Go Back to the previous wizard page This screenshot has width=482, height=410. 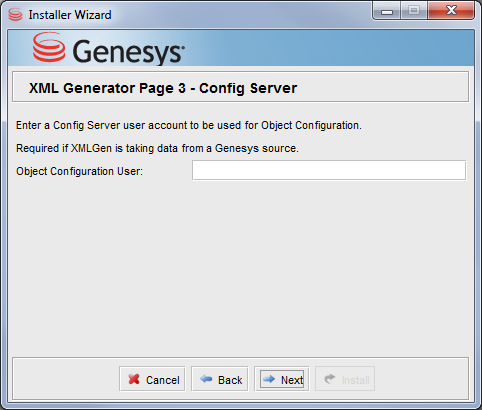tap(220, 379)
